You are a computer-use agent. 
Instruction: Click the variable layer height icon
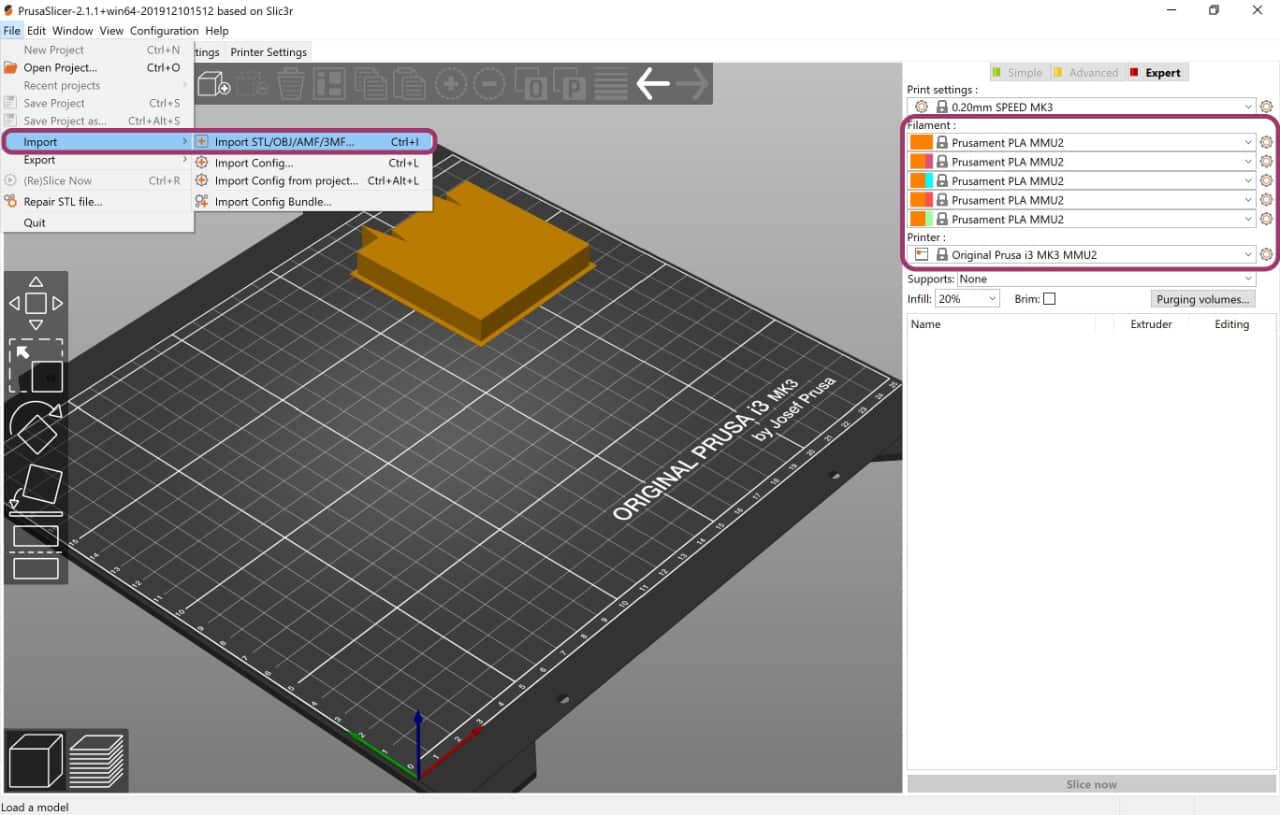pyautogui.click(x=611, y=85)
